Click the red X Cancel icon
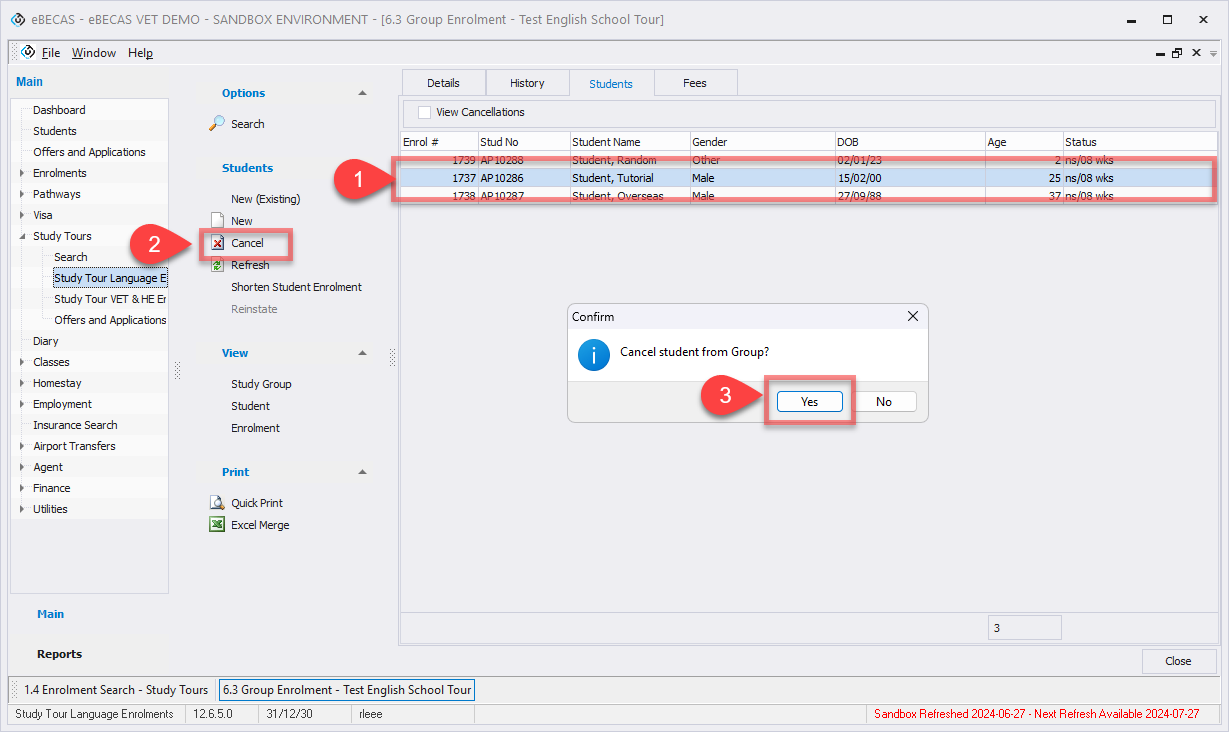 pyautogui.click(x=217, y=243)
